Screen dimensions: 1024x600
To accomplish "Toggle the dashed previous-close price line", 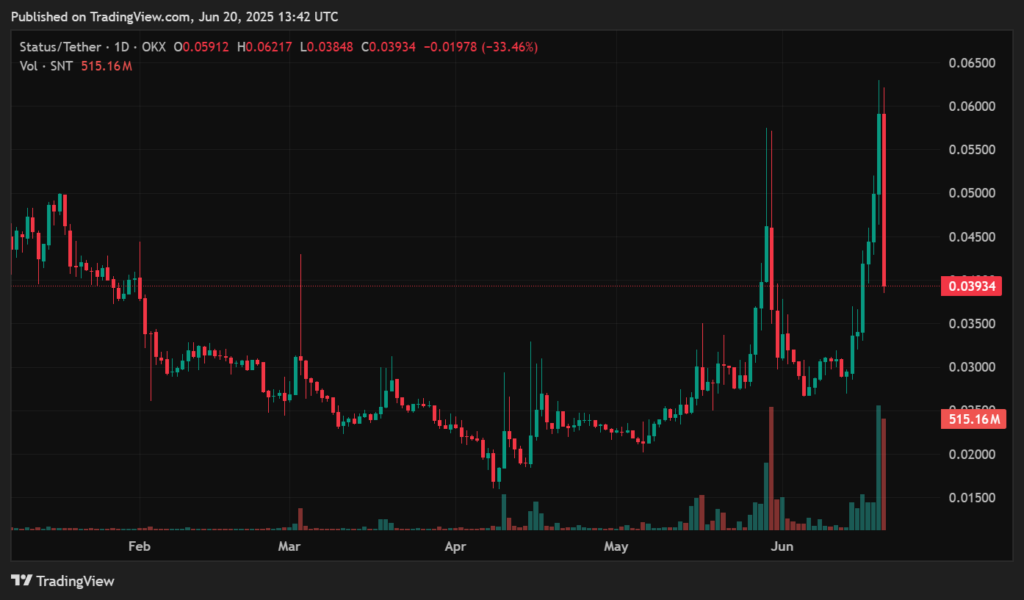I will pos(500,285).
